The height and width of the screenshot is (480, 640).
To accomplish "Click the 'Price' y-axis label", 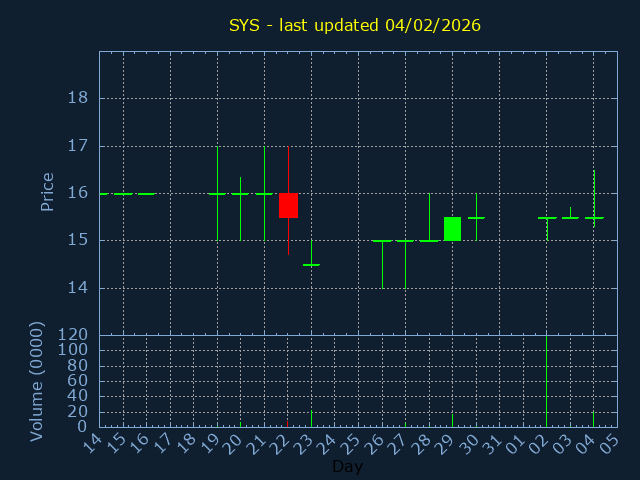I will click(x=47, y=191).
